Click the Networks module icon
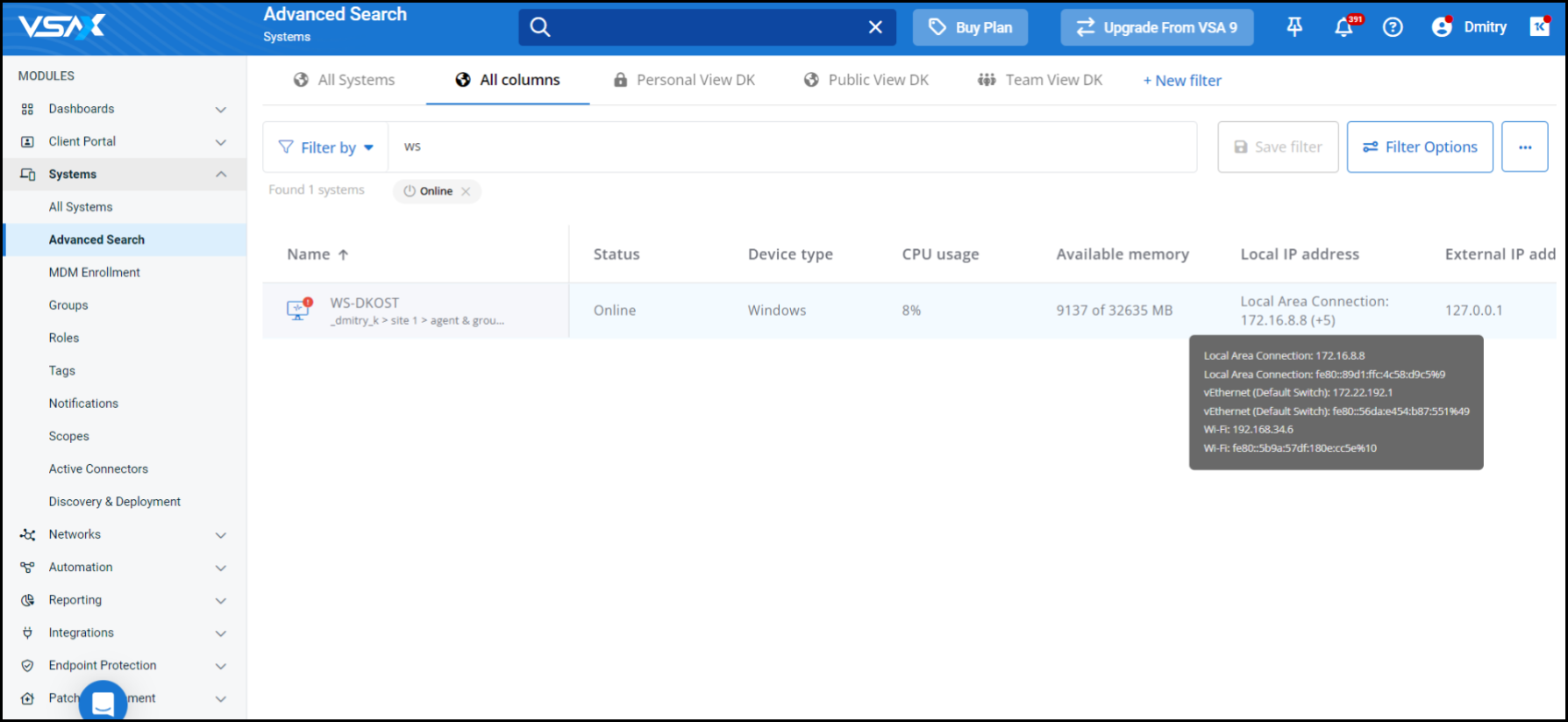This screenshot has width=1568, height=722. [27, 534]
